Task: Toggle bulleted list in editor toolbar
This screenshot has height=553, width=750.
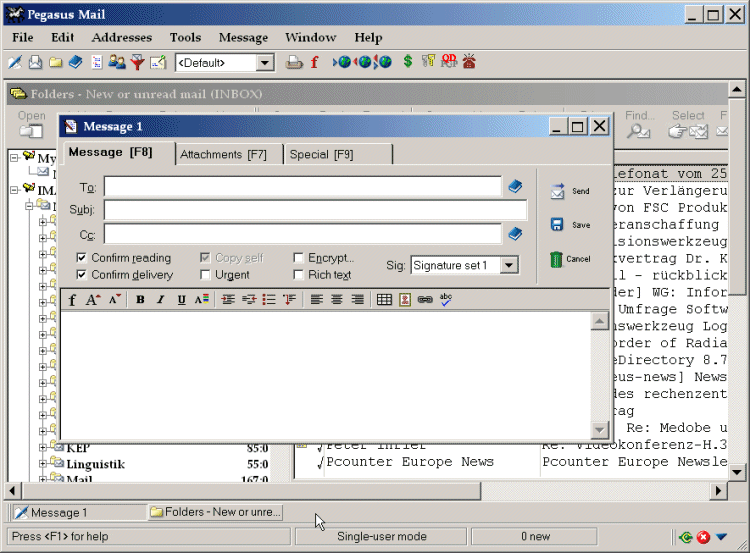Action: click(x=269, y=300)
